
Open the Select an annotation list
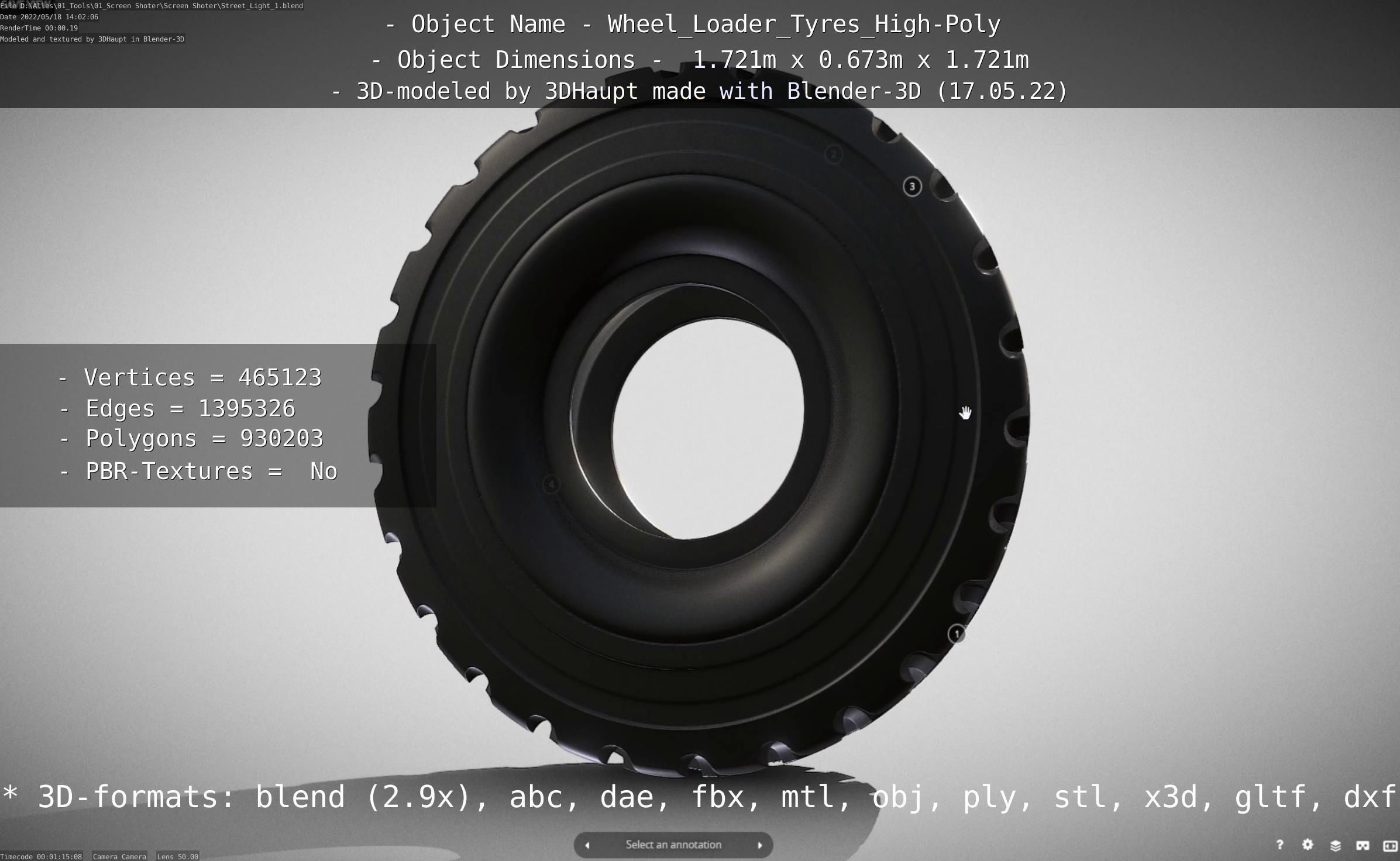[673, 845]
